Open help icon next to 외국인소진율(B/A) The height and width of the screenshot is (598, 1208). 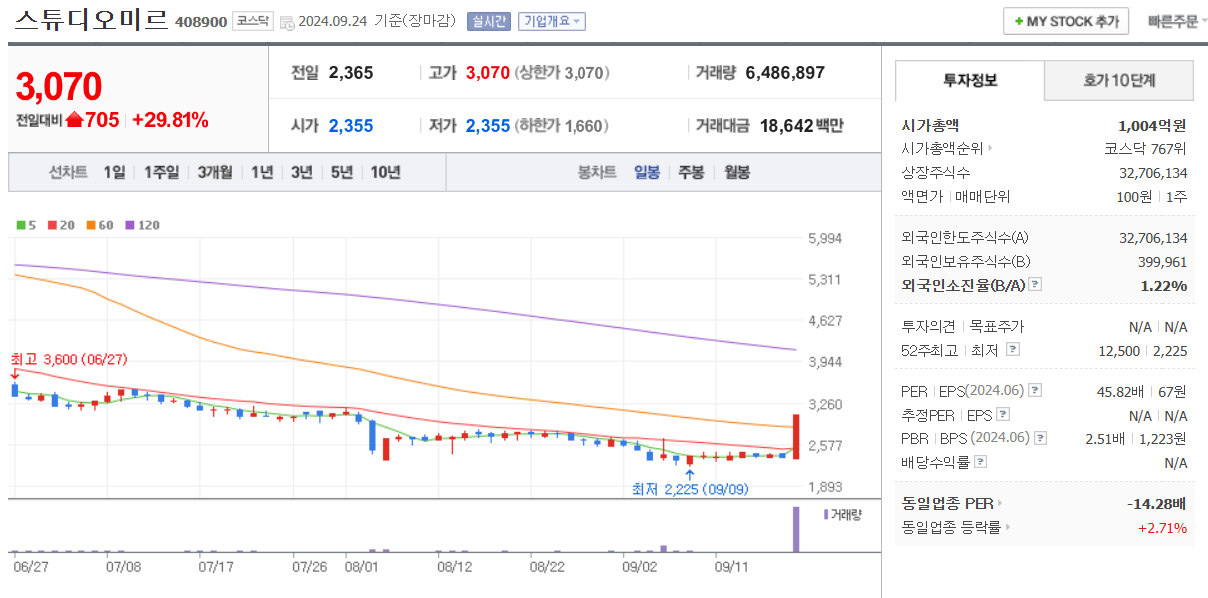coord(1035,285)
